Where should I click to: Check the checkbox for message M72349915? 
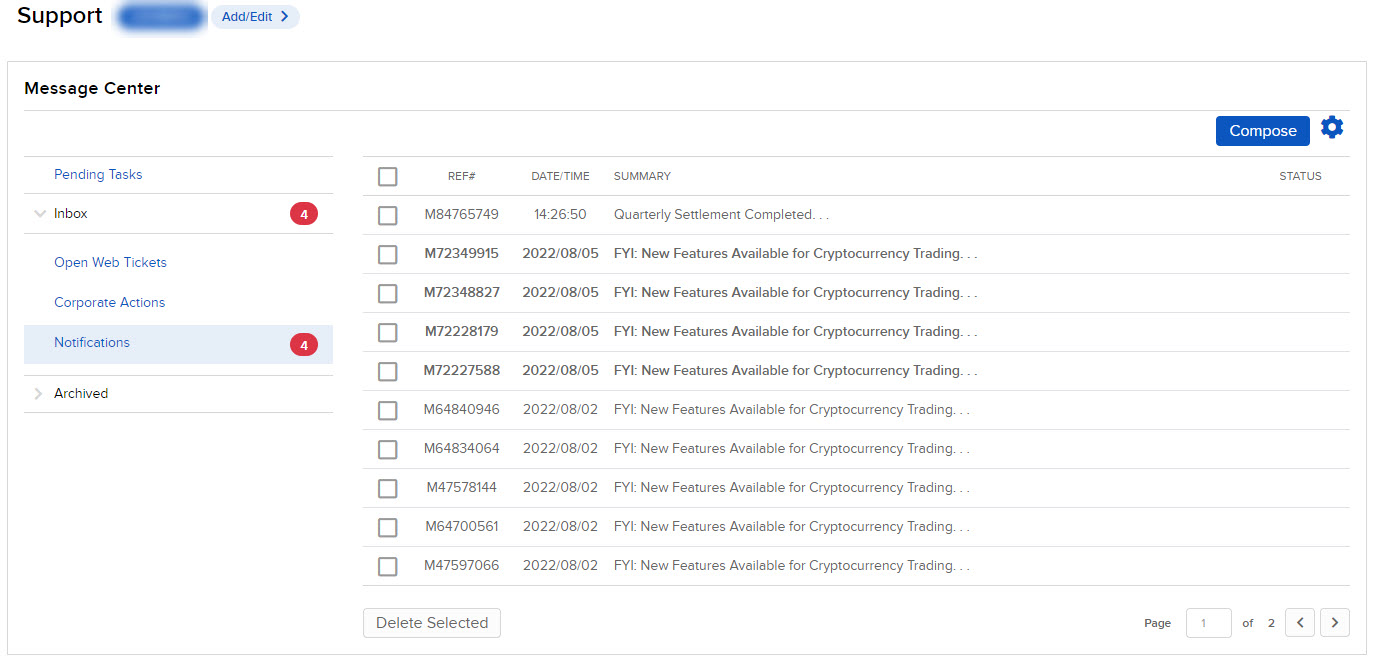pyautogui.click(x=387, y=254)
